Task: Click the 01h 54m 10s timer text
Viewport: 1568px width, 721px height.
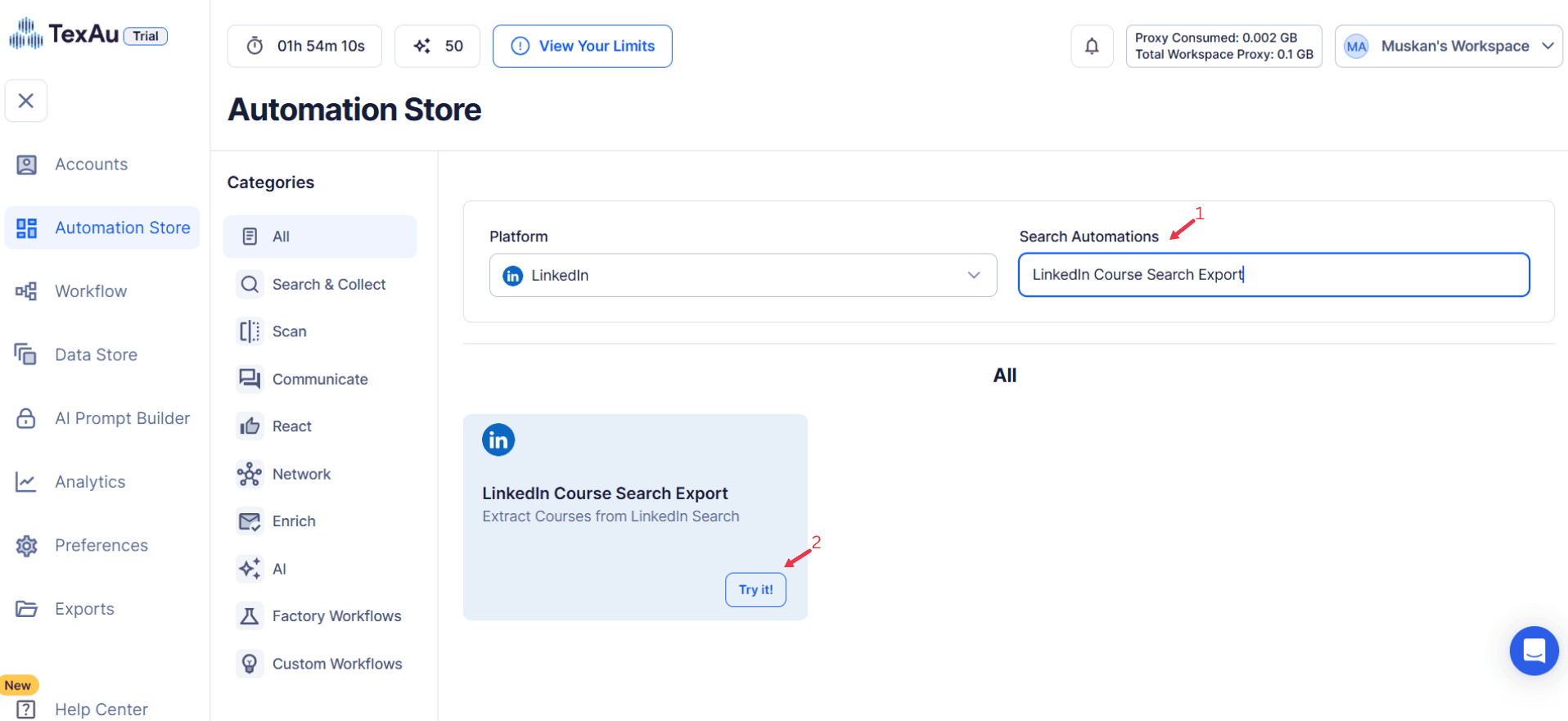Action: tap(321, 46)
